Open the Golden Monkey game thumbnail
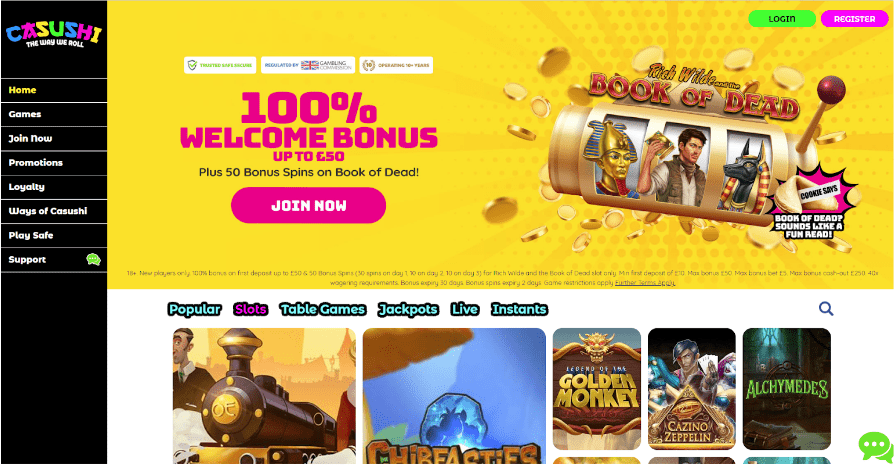Viewport: 894px width, 465px height. [596, 389]
